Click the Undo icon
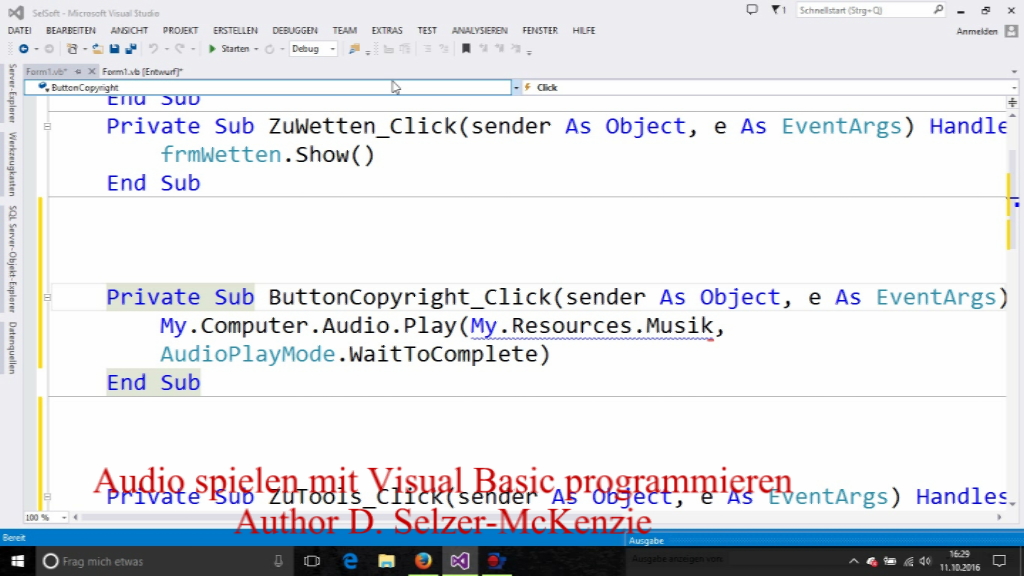Viewport: 1024px width, 576px height. click(155, 48)
